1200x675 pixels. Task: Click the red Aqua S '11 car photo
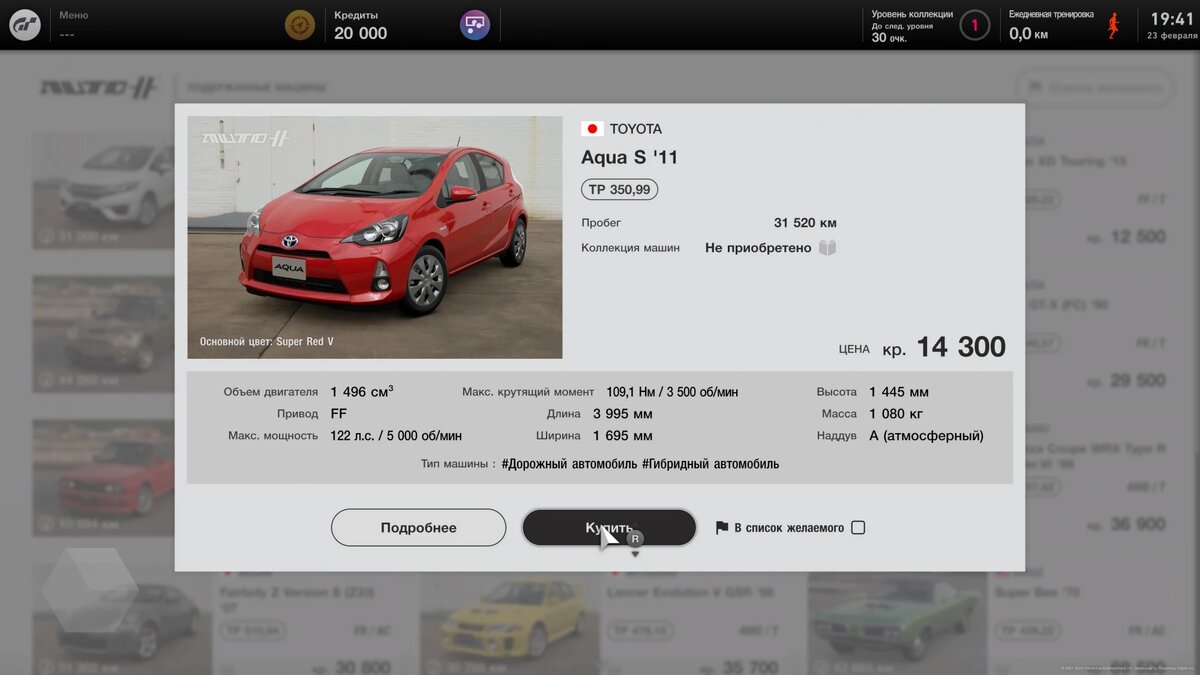click(375, 238)
